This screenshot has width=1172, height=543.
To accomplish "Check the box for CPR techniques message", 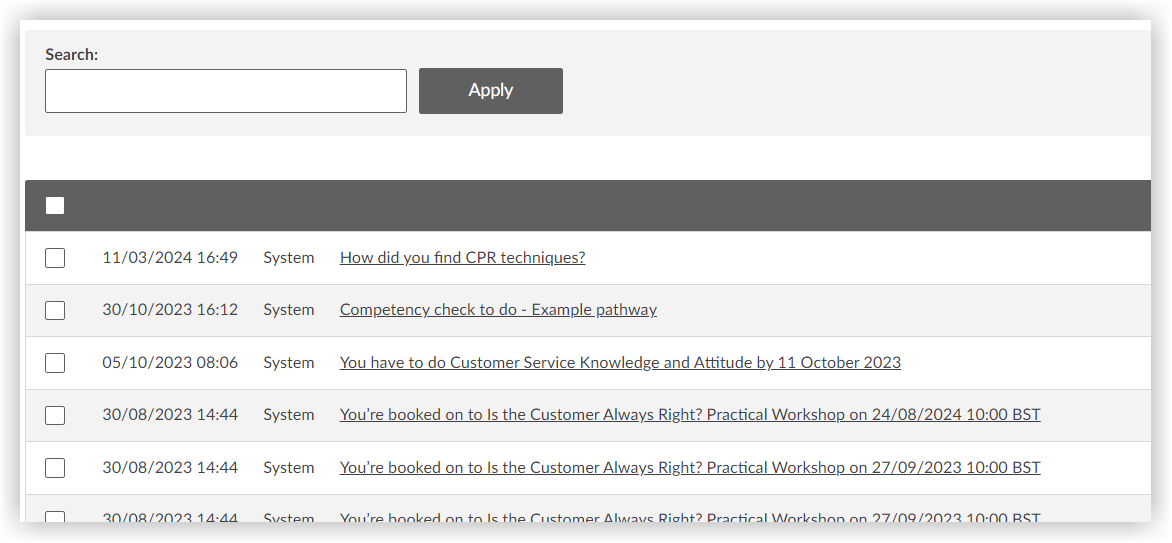I will coord(55,258).
